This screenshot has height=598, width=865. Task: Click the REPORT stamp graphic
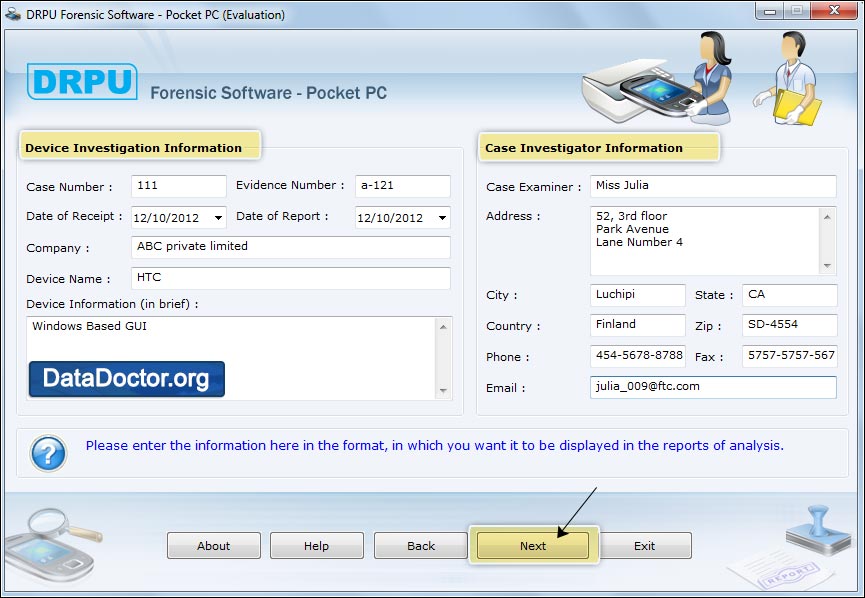click(812, 554)
